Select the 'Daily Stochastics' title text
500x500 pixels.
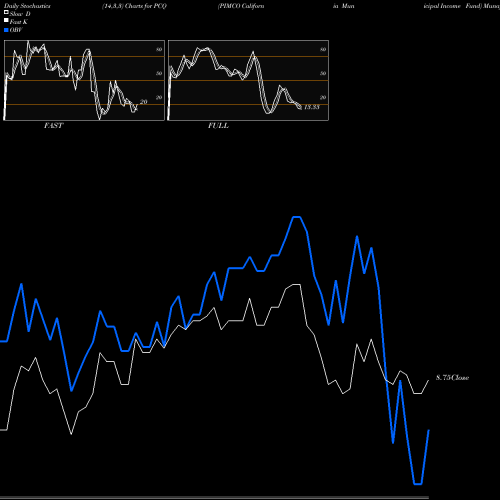pyautogui.click(x=27, y=6)
